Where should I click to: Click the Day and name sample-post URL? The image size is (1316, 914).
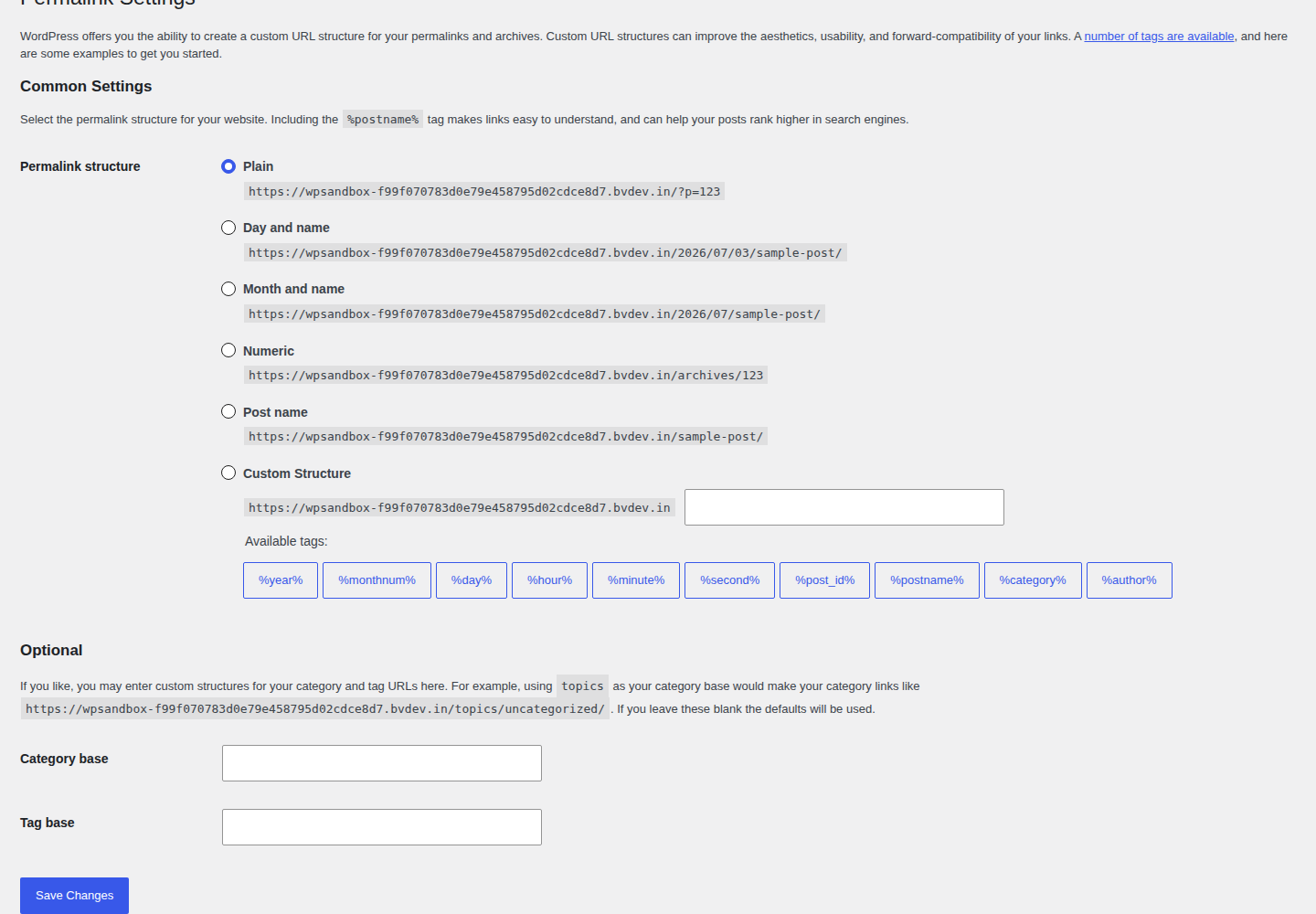546,253
